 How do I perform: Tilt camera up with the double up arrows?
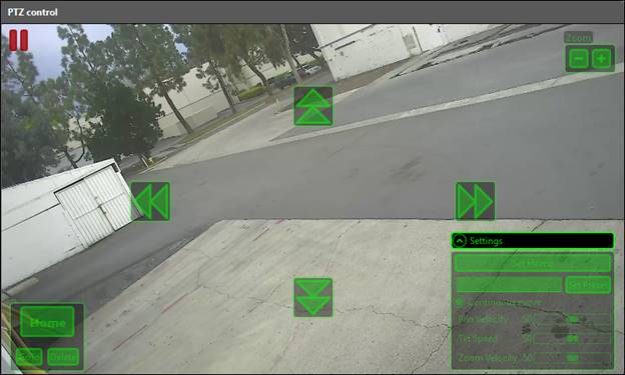click(x=313, y=106)
